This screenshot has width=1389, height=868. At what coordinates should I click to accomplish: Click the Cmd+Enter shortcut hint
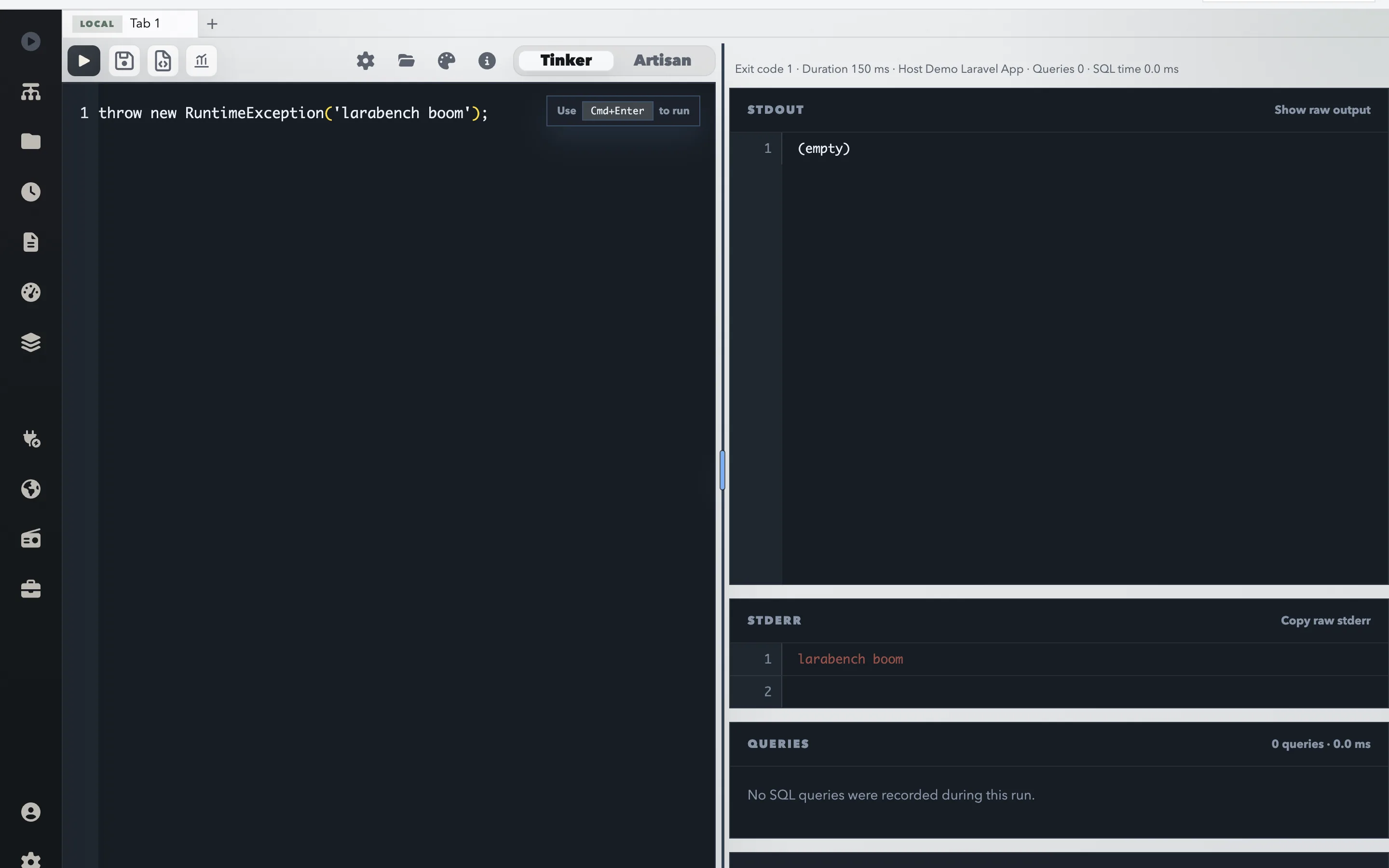click(617, 111)
